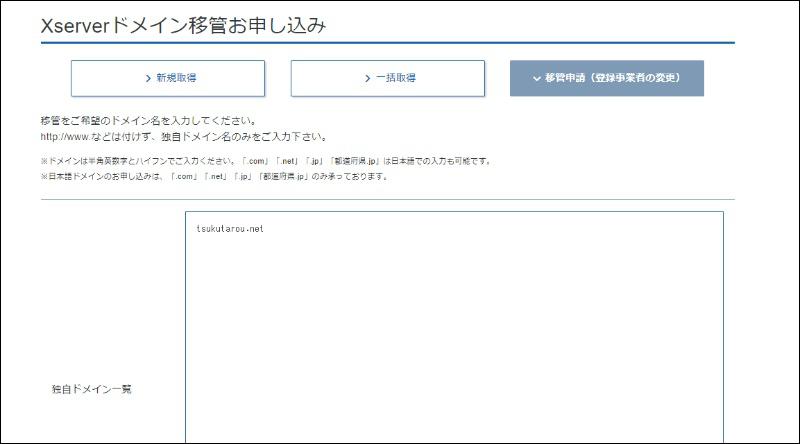This screenshot has width=800, height=444.
Task: Click inside the domain list textarea
Action: pyautogui.click(x=454, y=328)
